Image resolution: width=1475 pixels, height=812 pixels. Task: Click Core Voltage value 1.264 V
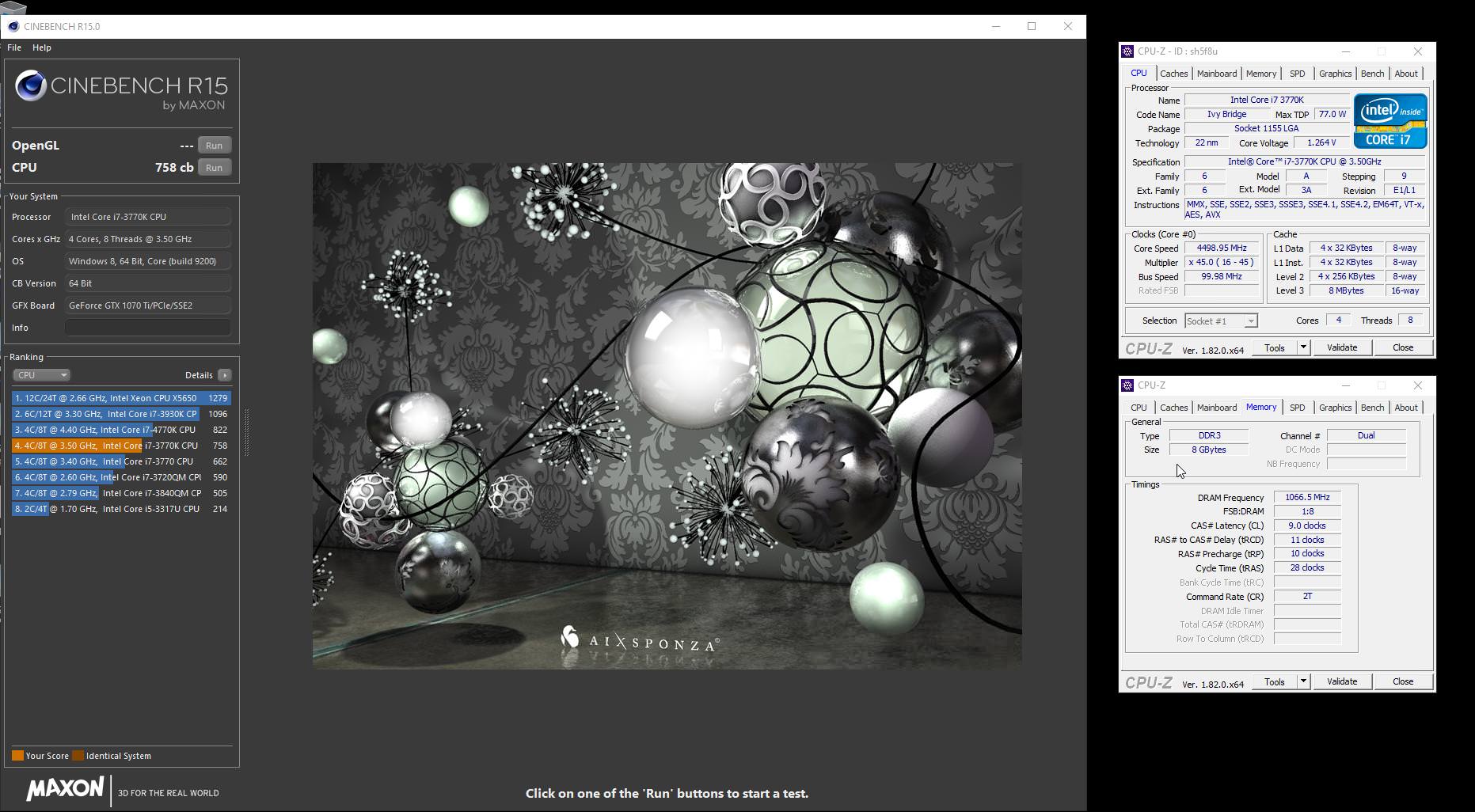[1321, 142]
